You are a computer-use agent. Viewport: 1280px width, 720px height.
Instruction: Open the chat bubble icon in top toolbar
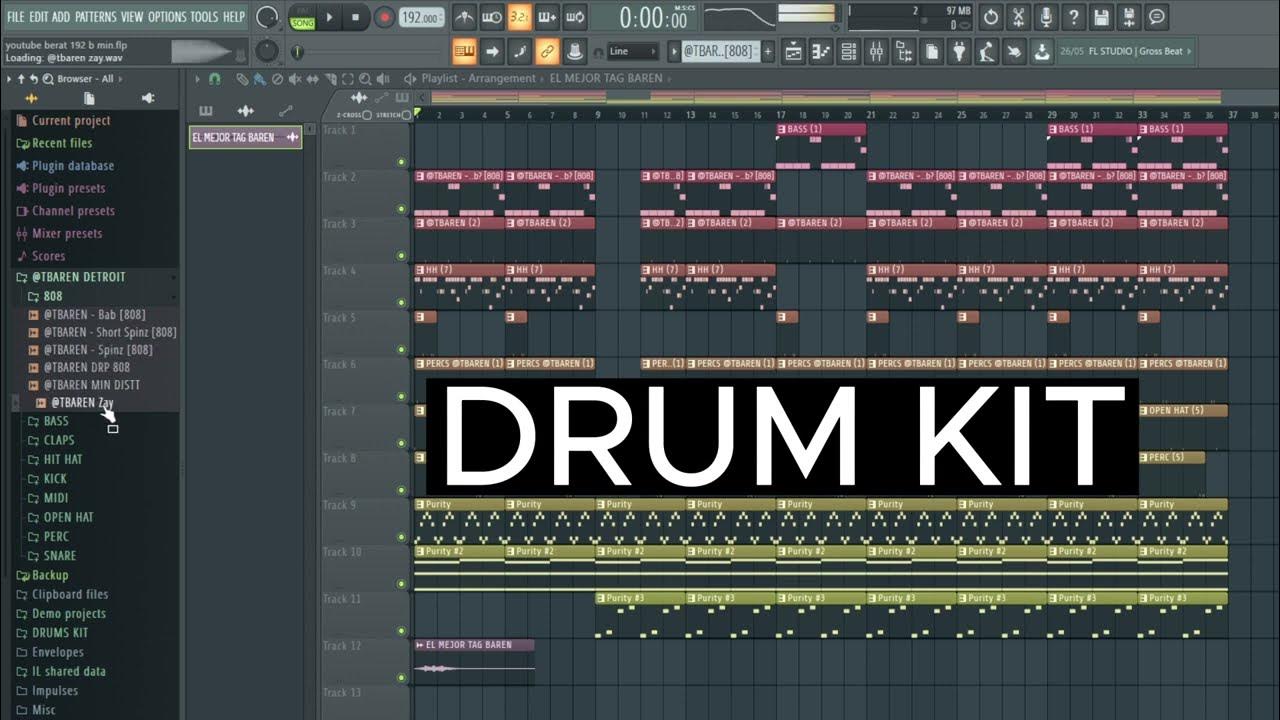(1157, 17)
